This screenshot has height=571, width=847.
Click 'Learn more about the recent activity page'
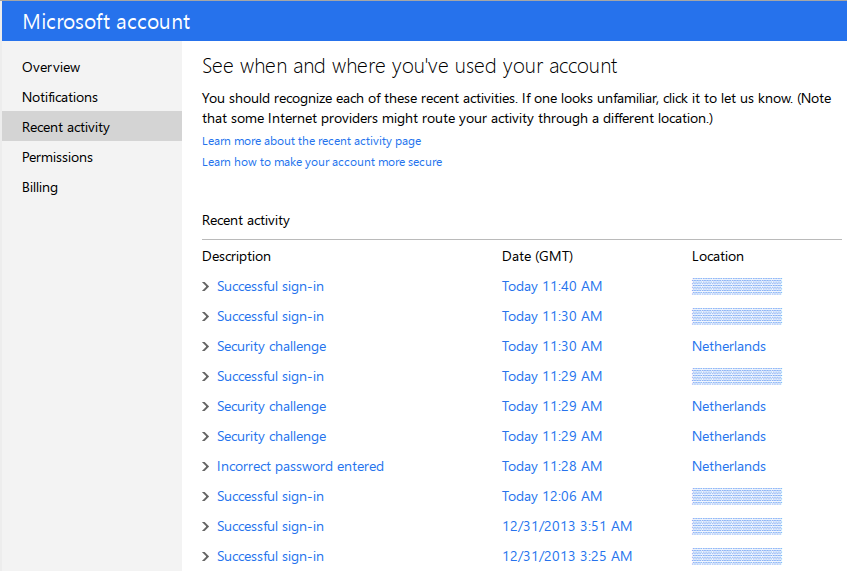pos(311,141)
